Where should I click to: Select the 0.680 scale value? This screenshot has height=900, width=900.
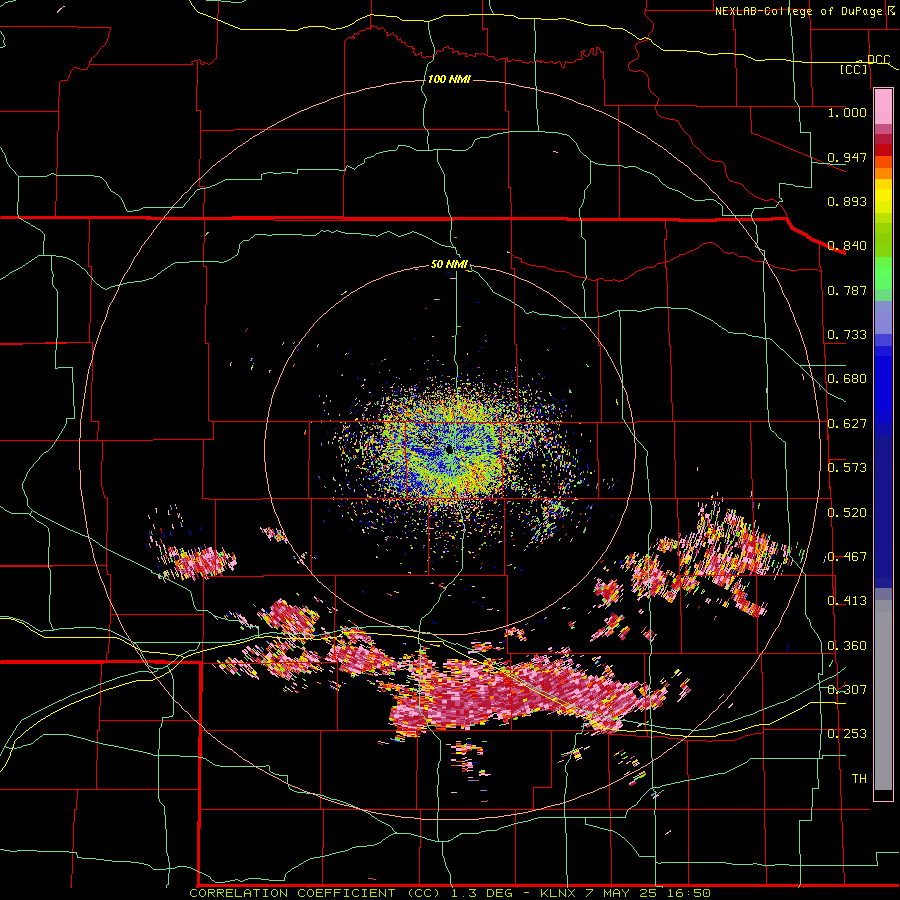847,379
